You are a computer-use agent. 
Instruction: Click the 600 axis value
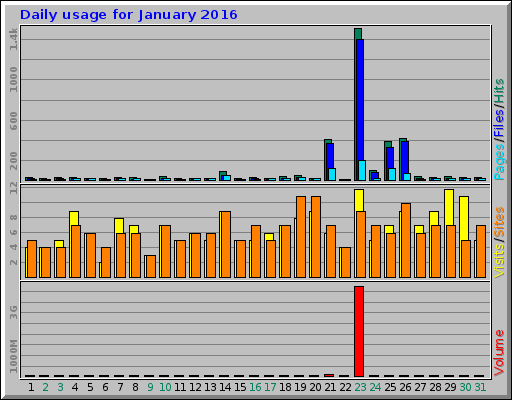click(x=13, y=121)
